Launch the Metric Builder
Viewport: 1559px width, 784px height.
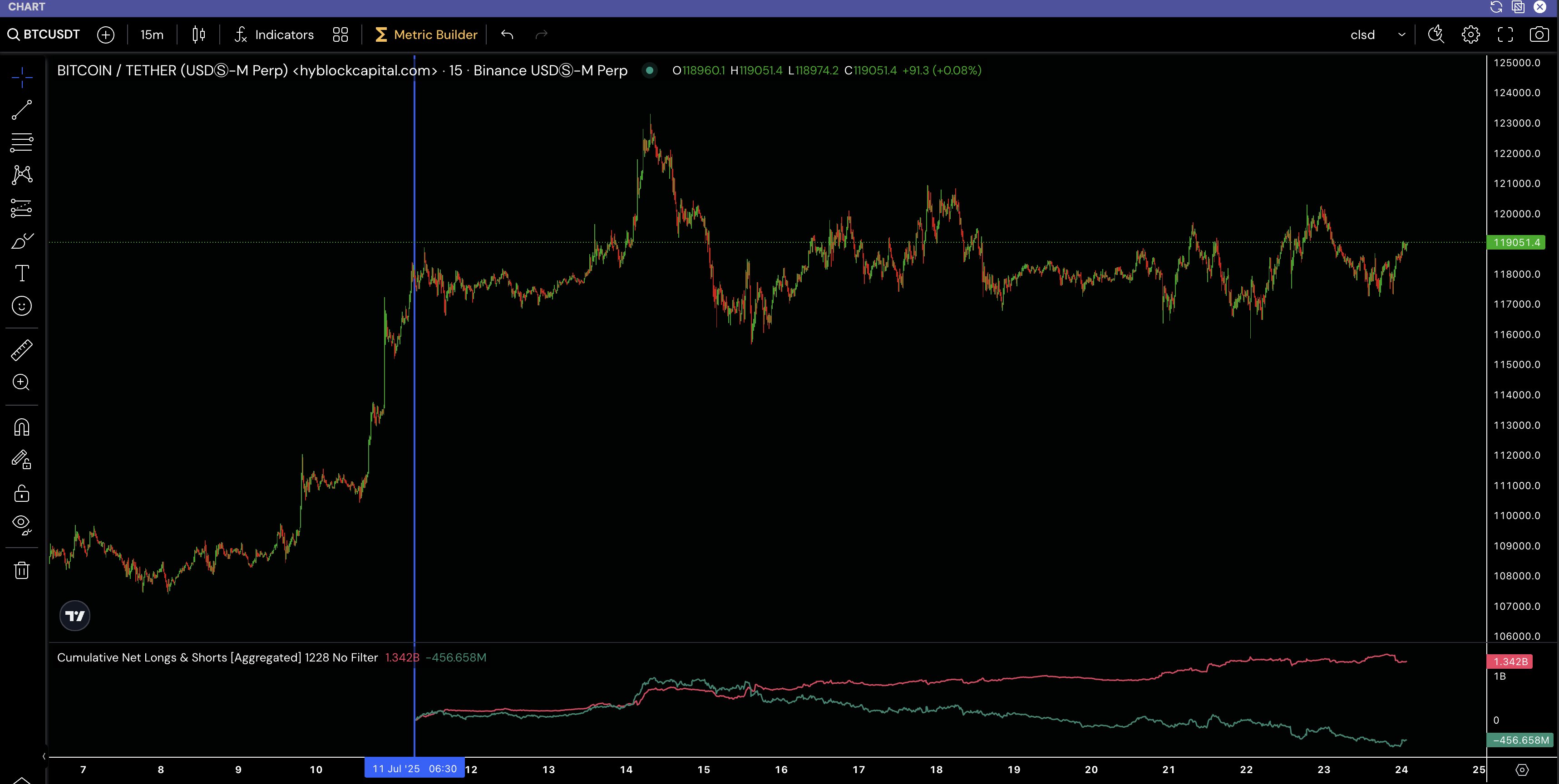(x=426, y=34)
